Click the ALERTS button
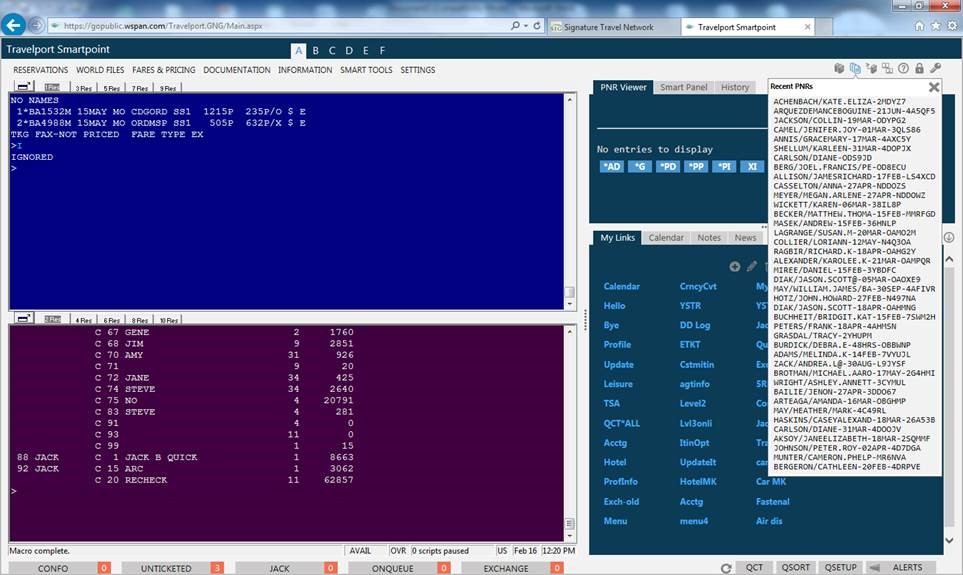The height and width of the screenshot is (575, 963). (907, 568)
